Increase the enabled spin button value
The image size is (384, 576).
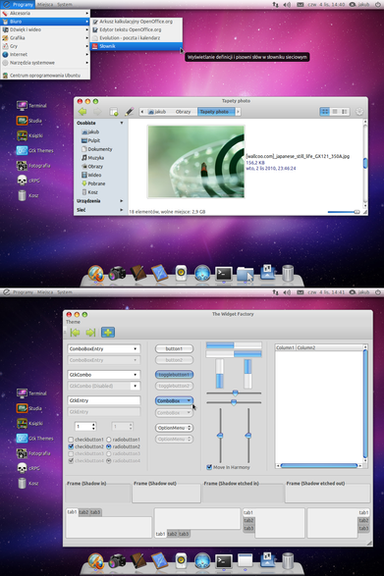93,424
